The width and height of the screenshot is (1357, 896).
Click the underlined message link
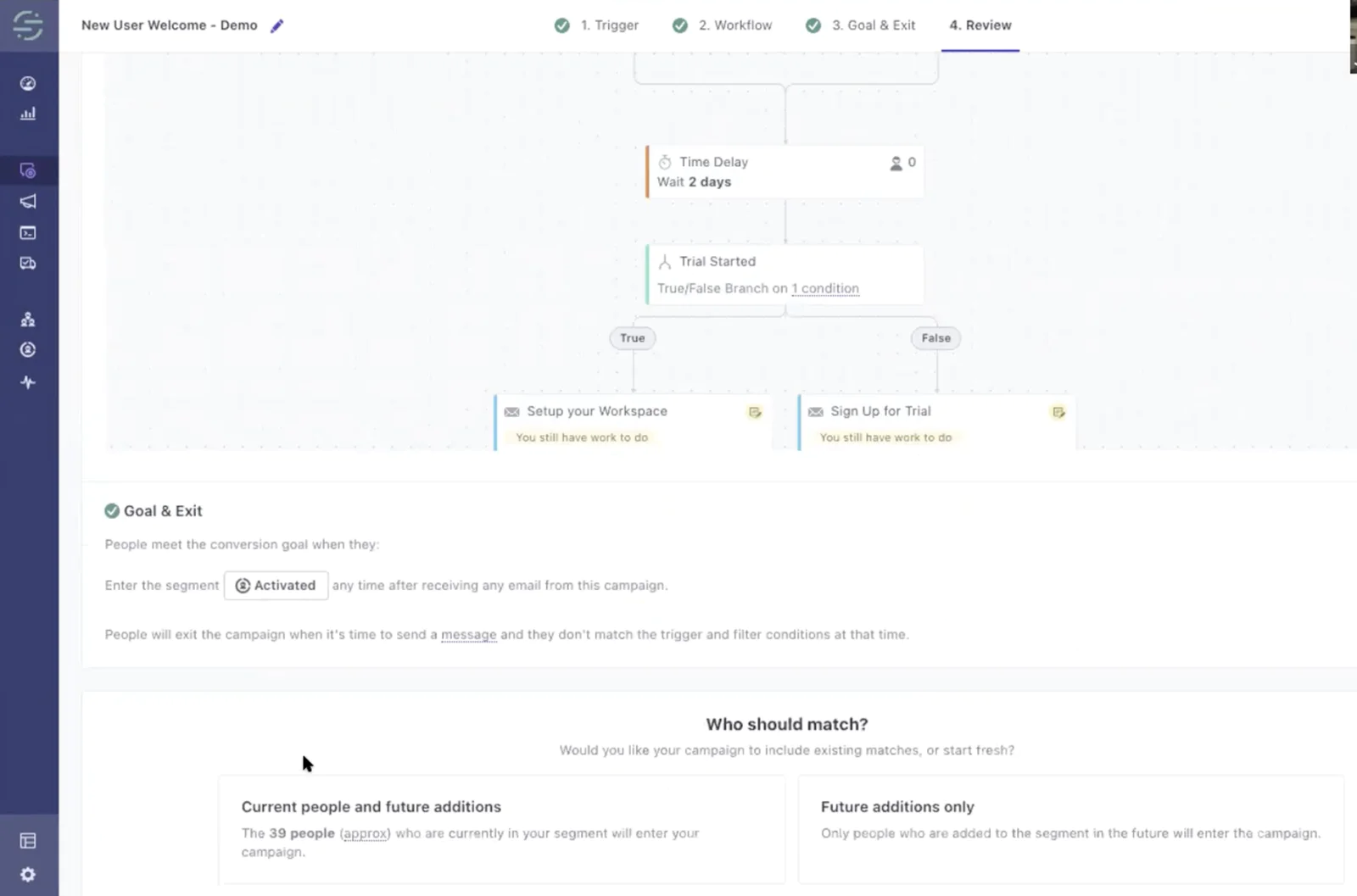pyautogui.click(x=468, y=635)
